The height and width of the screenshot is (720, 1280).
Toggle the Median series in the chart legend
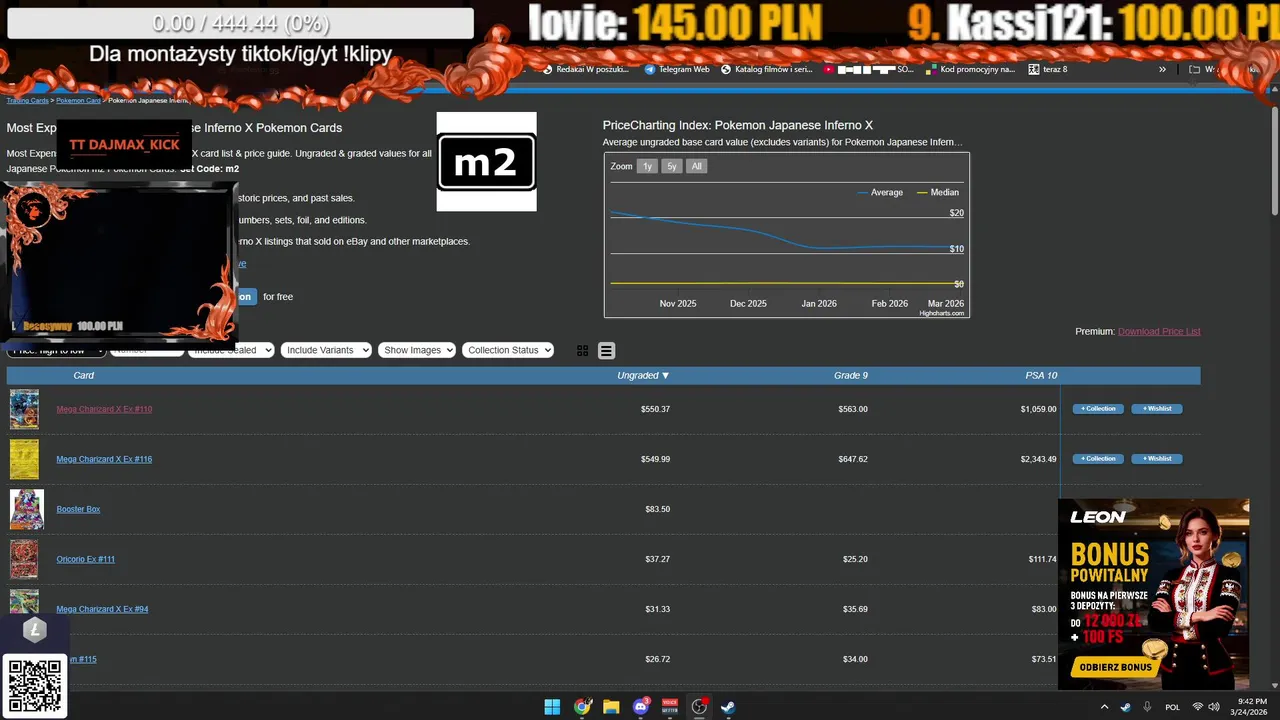coord(938,192)
